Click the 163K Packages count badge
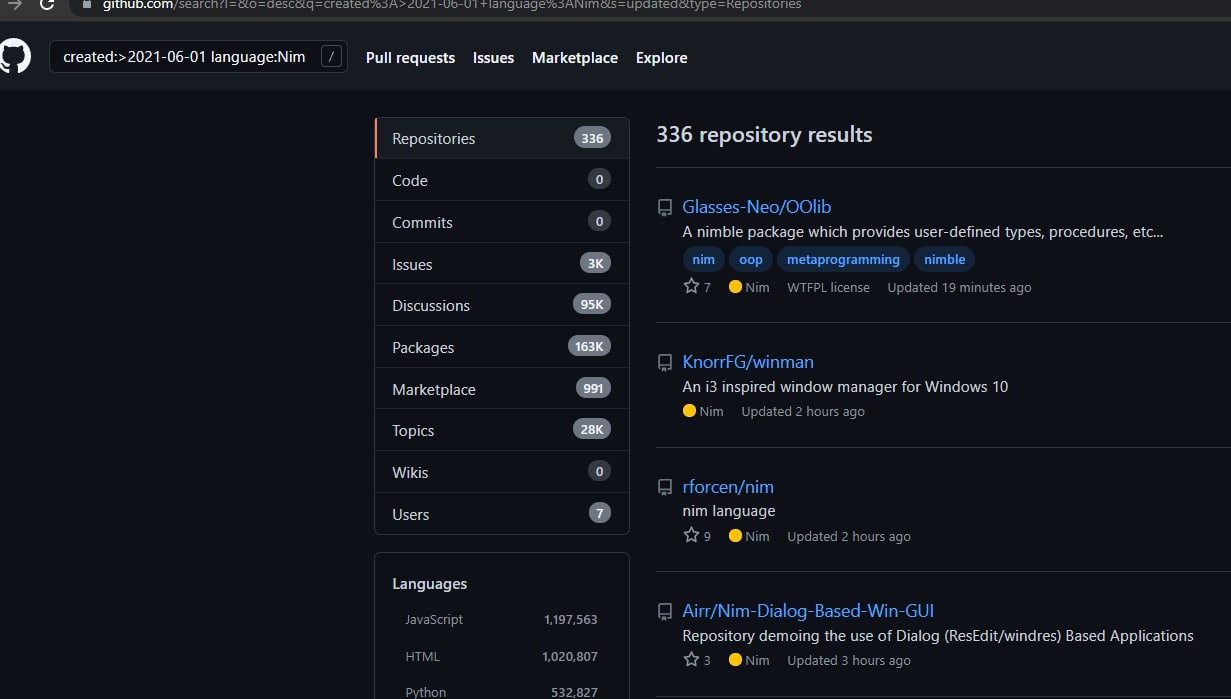The height and width of the screenshot is (699, 1231). coord(589,347)
